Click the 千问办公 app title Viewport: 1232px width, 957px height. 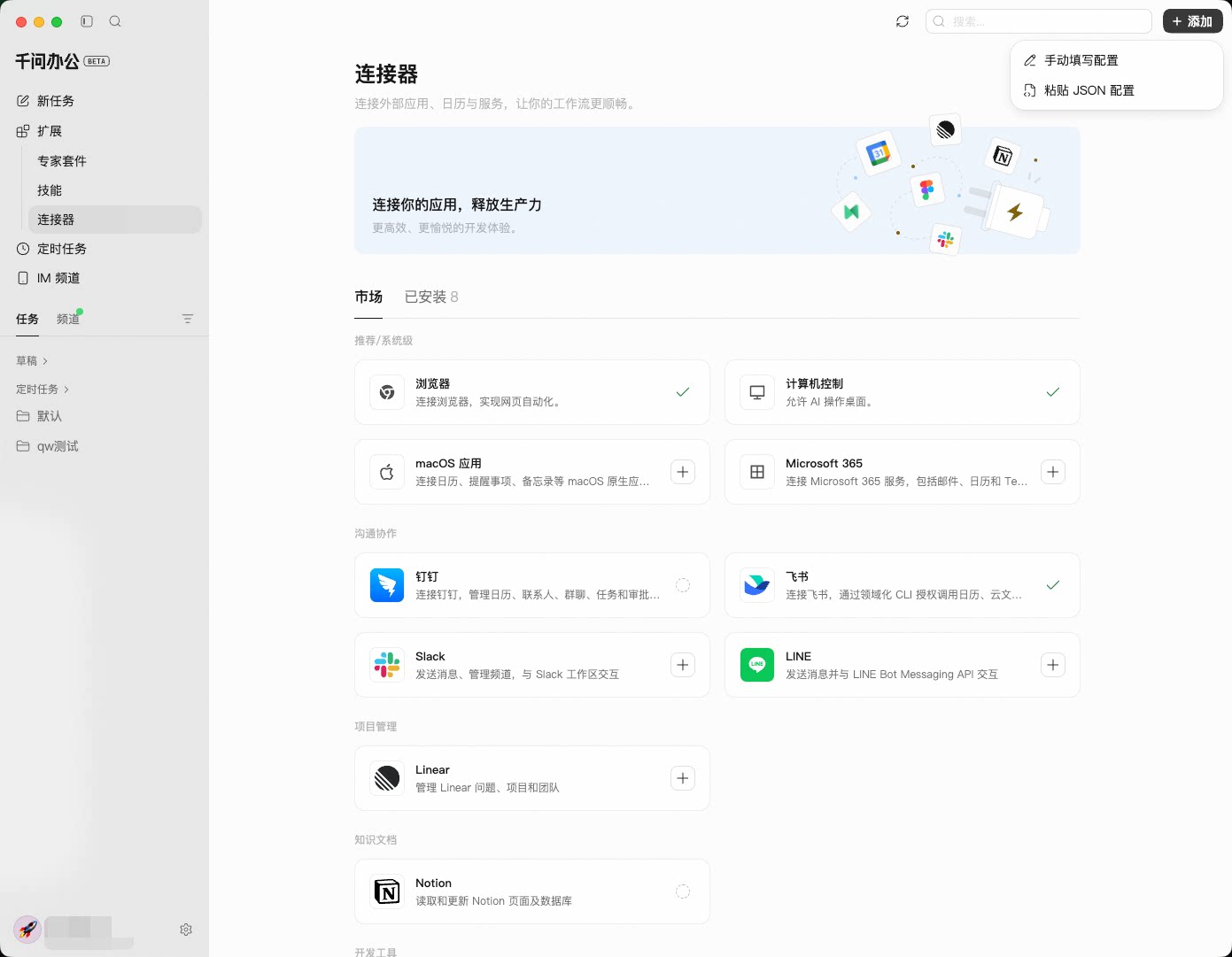(47, 61)
